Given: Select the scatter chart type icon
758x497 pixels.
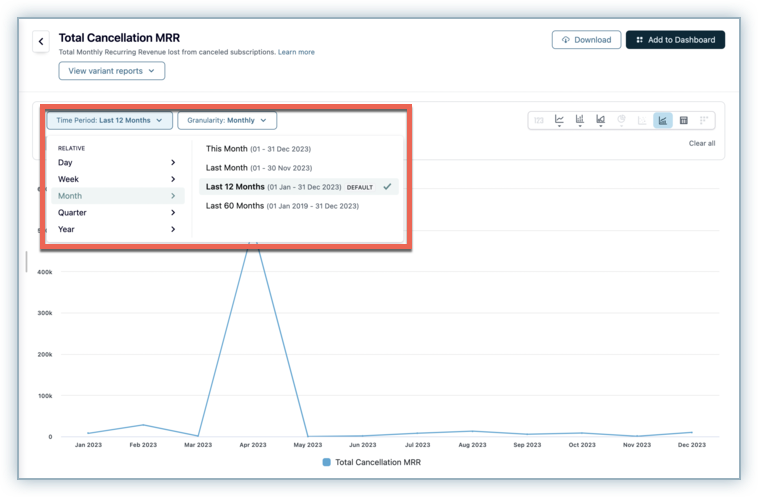Looking at the screenshot, I should coord(642,120).
